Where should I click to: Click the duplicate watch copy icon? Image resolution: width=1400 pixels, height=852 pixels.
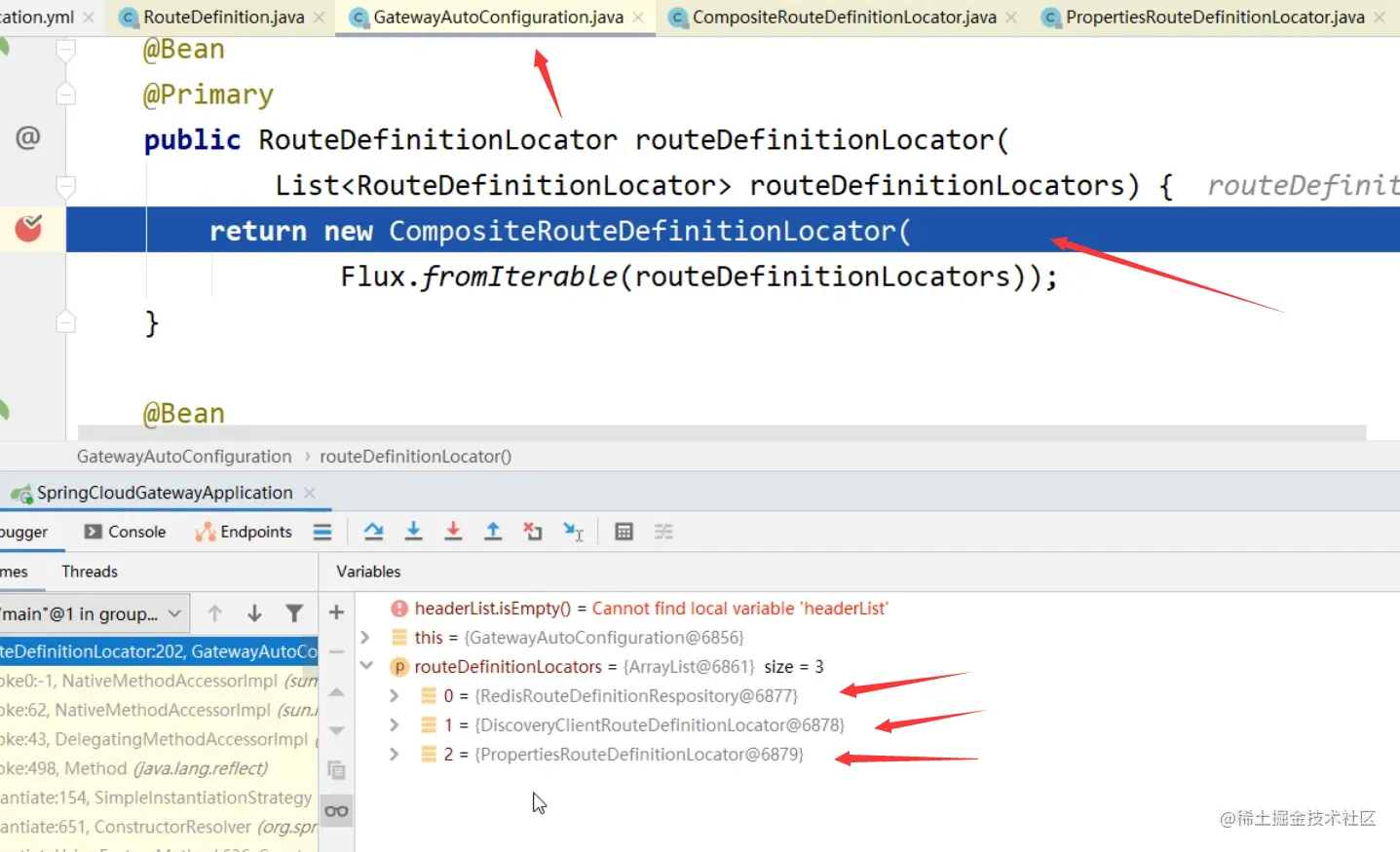click(336, 770)
